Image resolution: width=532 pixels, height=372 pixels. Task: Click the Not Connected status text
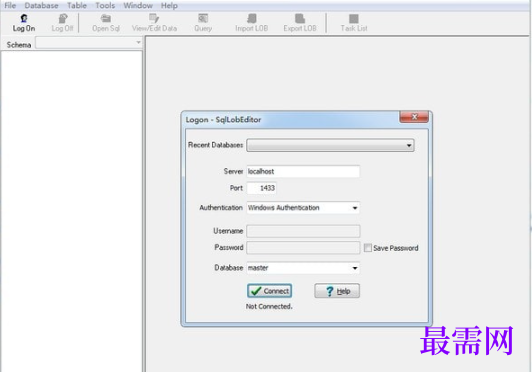coord(269,306)
